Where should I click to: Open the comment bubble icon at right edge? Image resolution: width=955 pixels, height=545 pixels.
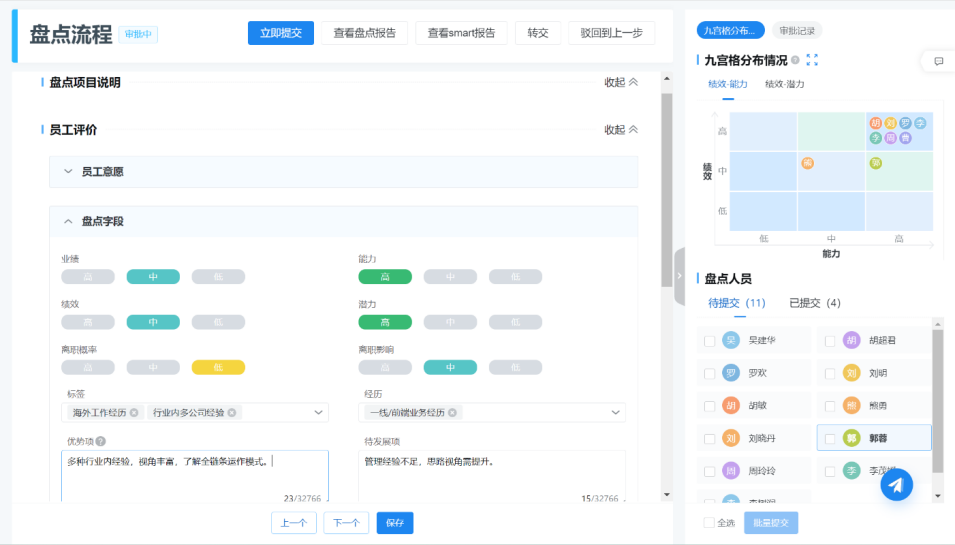pyautogui.click(x=938, y=61)
